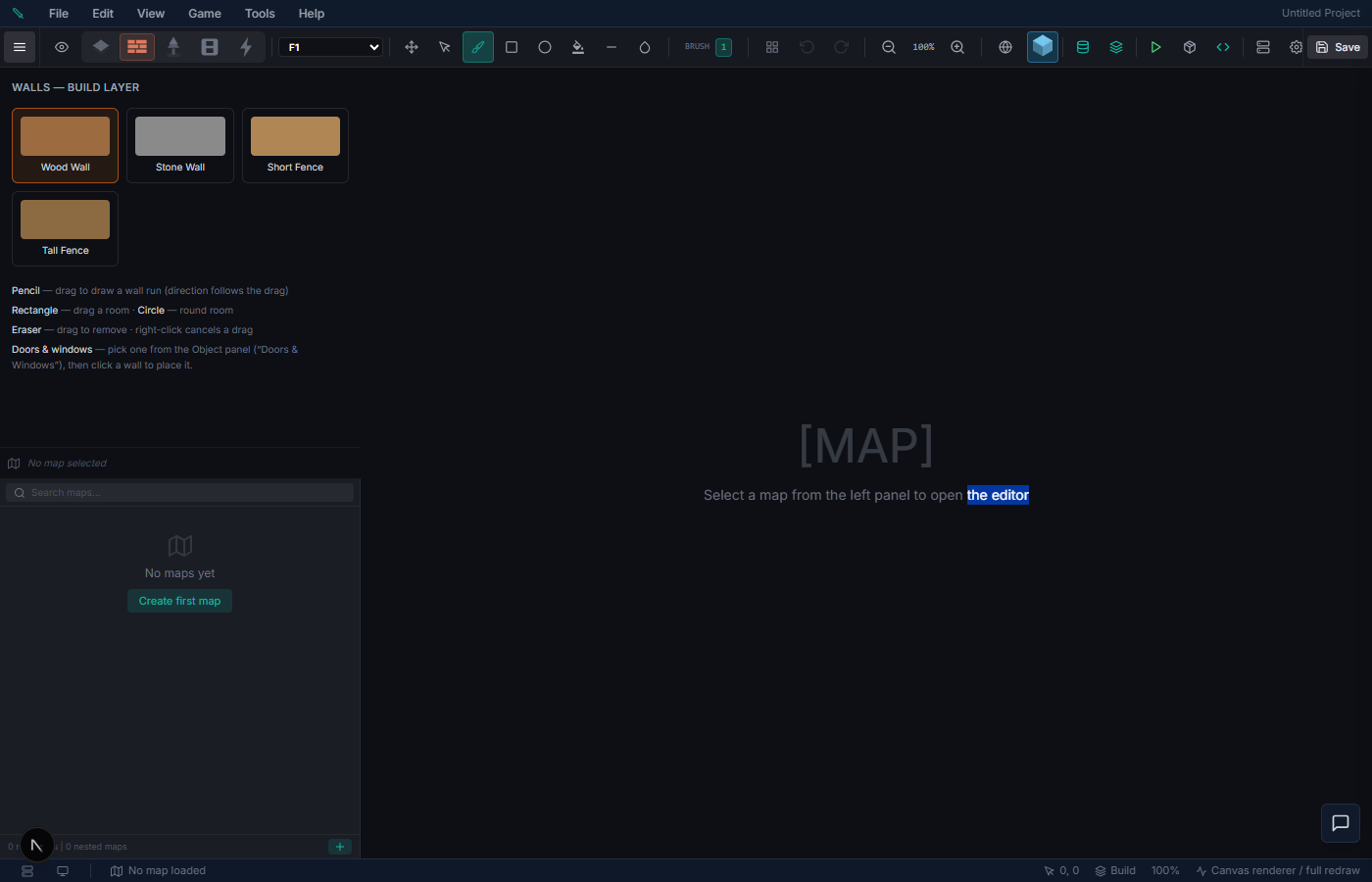Click 'Canvas renderer / full redraw' status
1372x882 pixels.
pyautogui.click(x=1278, y=870)
